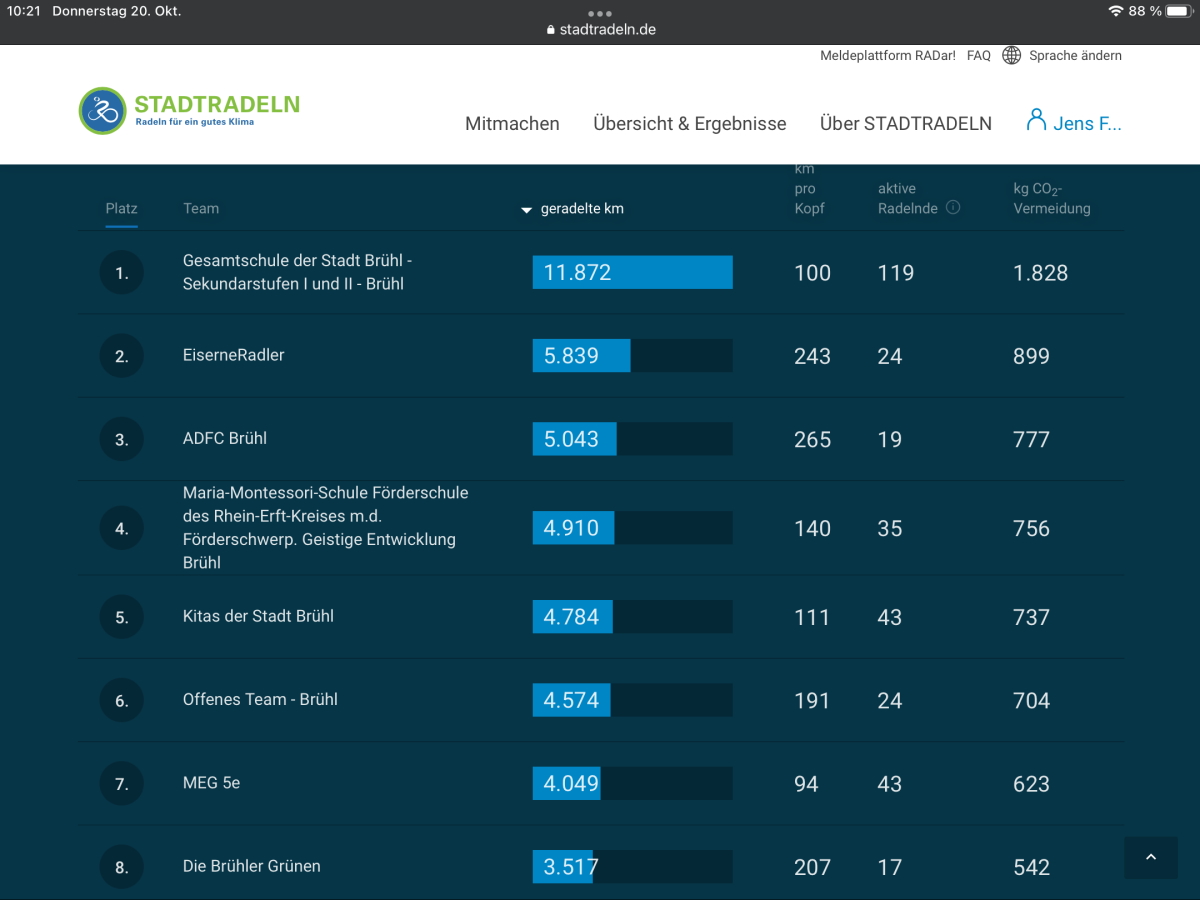Click CO2 value 1.828
The image size is (1200, 900).
(x=1041, y=273)
